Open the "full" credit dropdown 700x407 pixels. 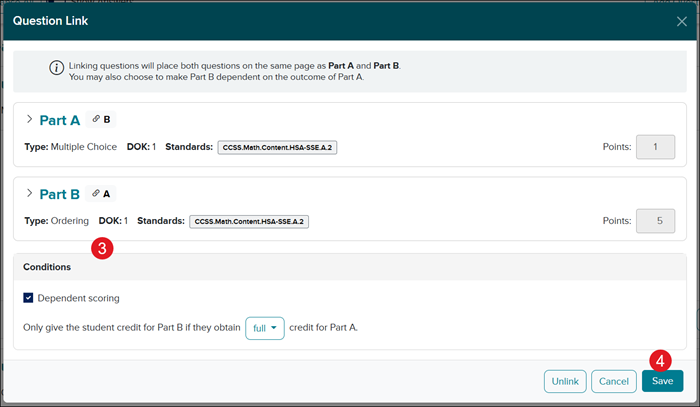pyautogui.click(x=264, y=327)
